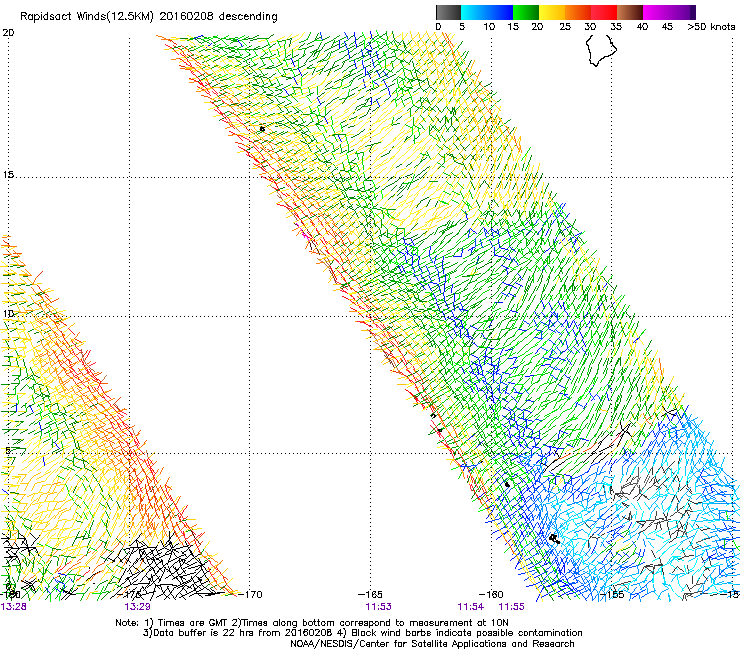
Task: Click the blue 10-15 knots legend swatch
Action: pos(500,12)
